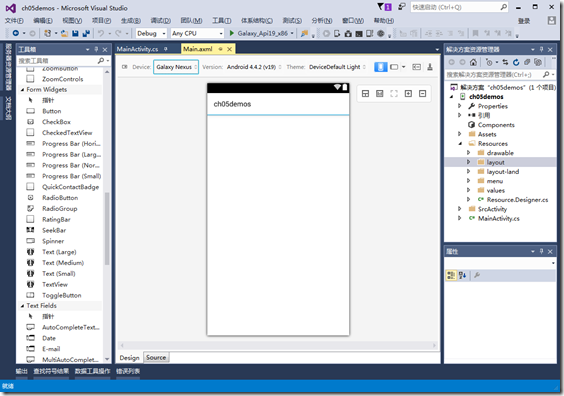Open the 查找符号结果 panel tab
The width and height of the screenshot is (564, 396).
51,371
